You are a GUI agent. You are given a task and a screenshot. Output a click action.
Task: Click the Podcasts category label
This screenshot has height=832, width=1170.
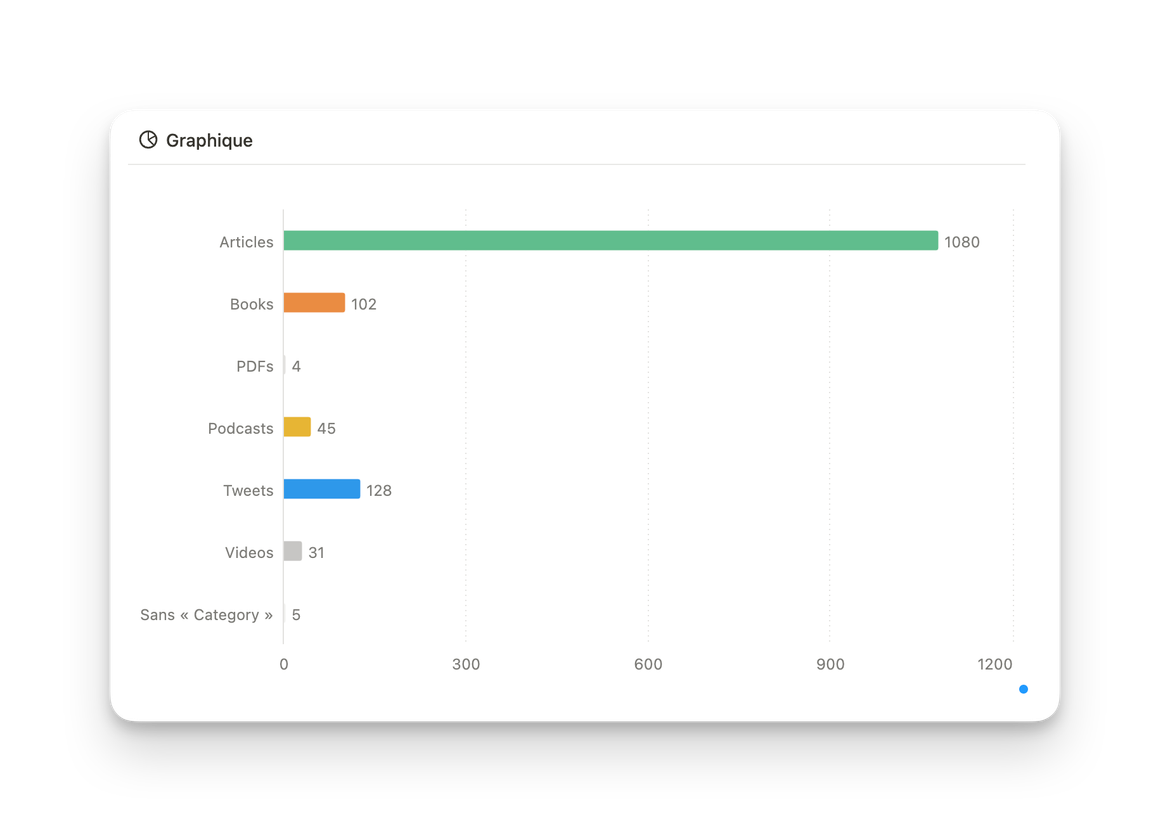tap(240, 428)
